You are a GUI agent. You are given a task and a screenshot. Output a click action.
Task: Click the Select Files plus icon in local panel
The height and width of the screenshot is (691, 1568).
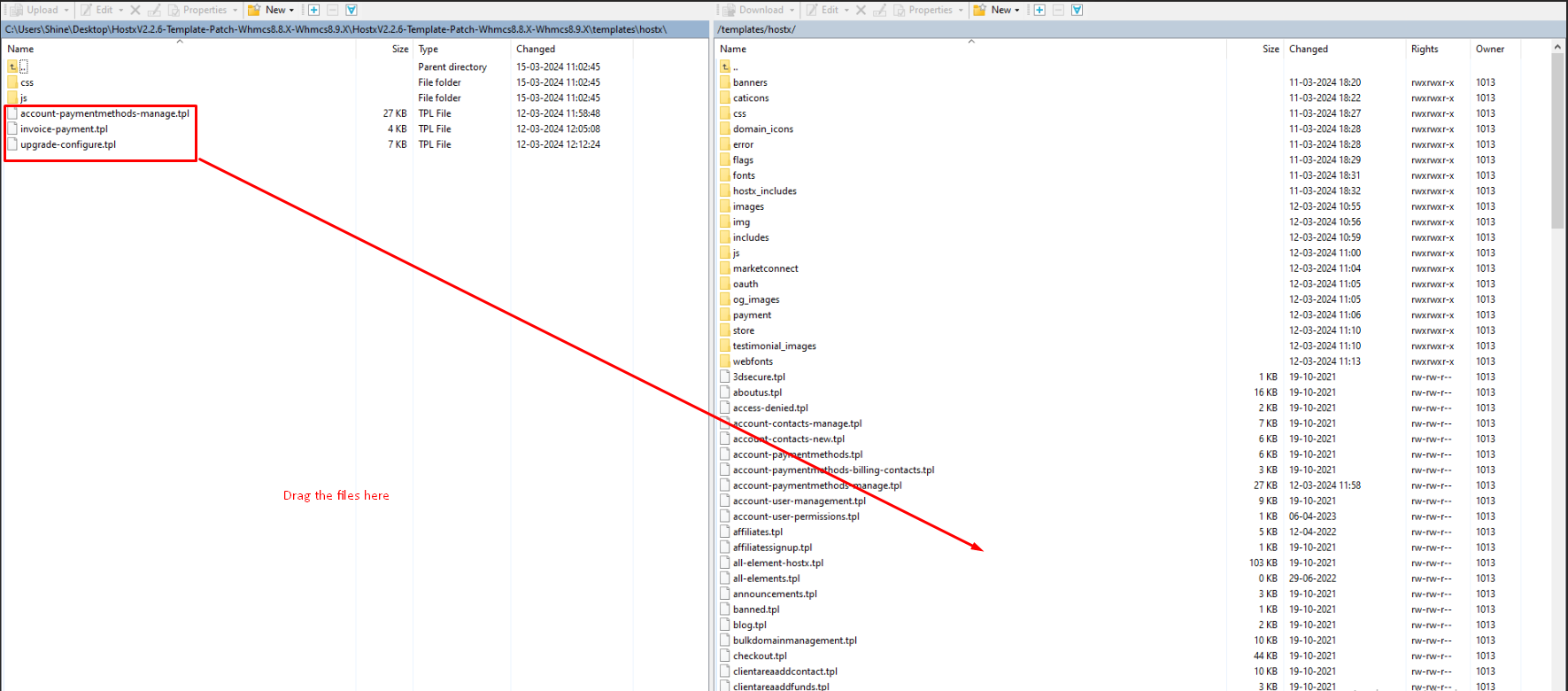(x=313, y=10)
